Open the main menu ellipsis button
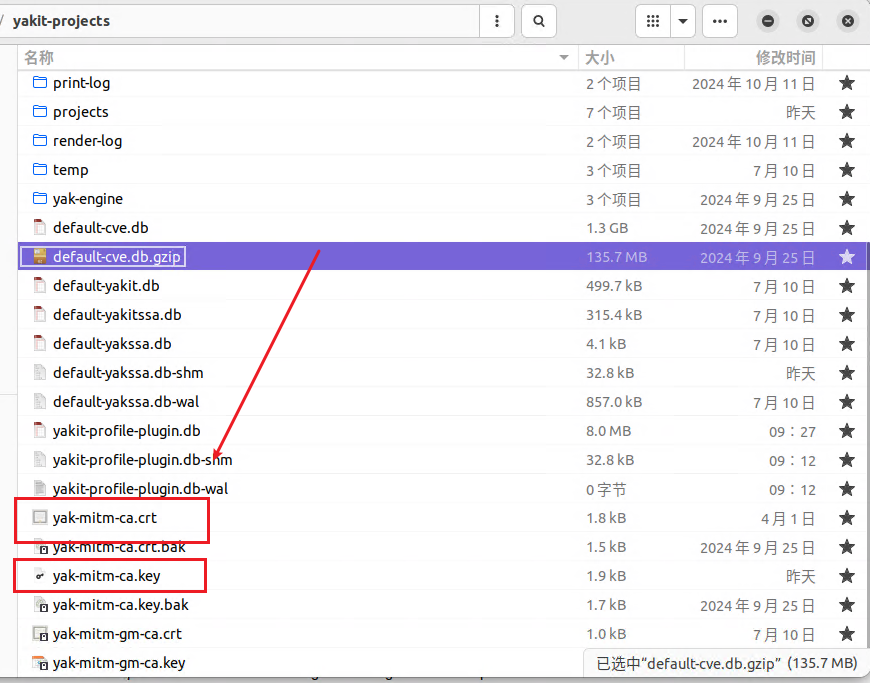 pos(720,20)
